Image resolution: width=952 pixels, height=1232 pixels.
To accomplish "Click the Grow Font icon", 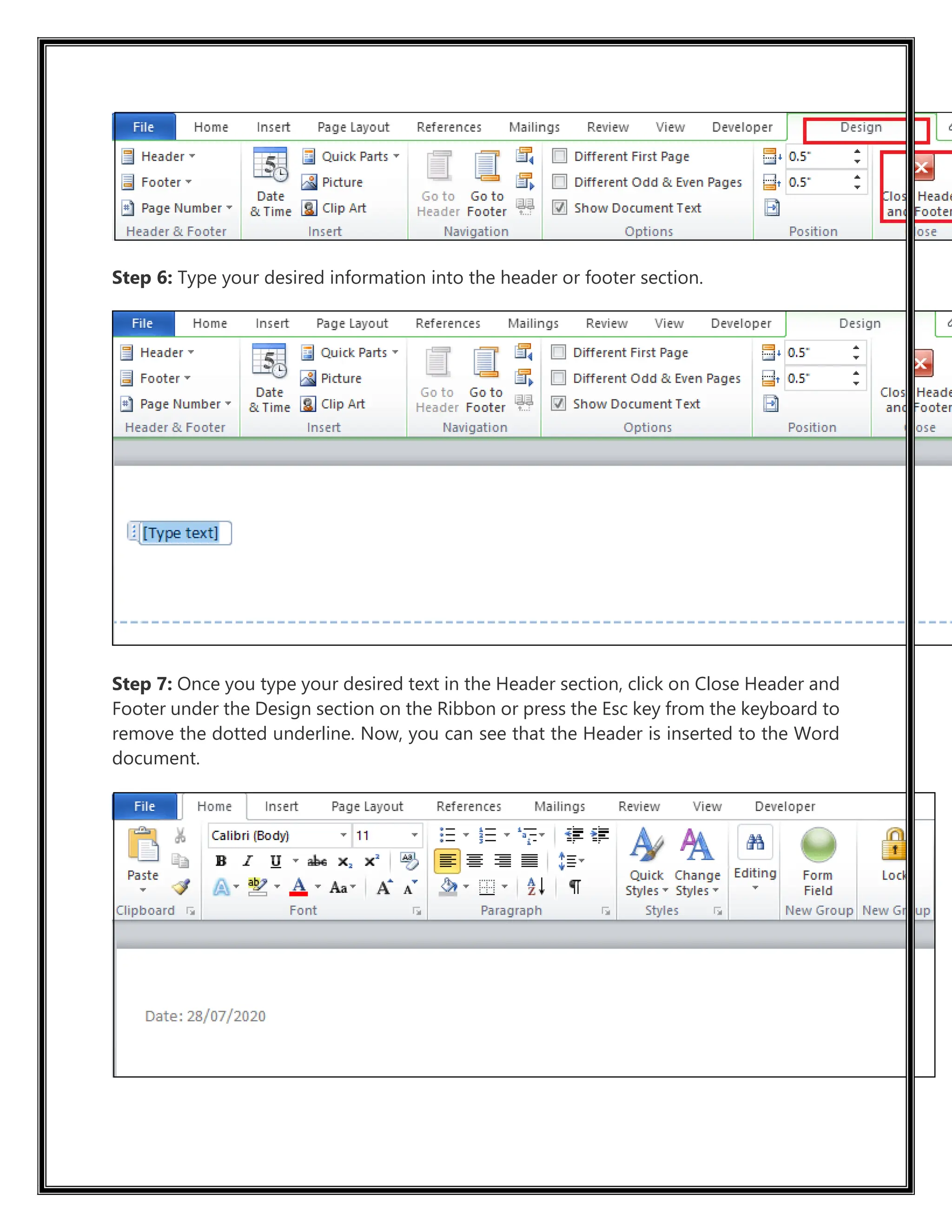I will pyautogui.click(x=384, y=888).
